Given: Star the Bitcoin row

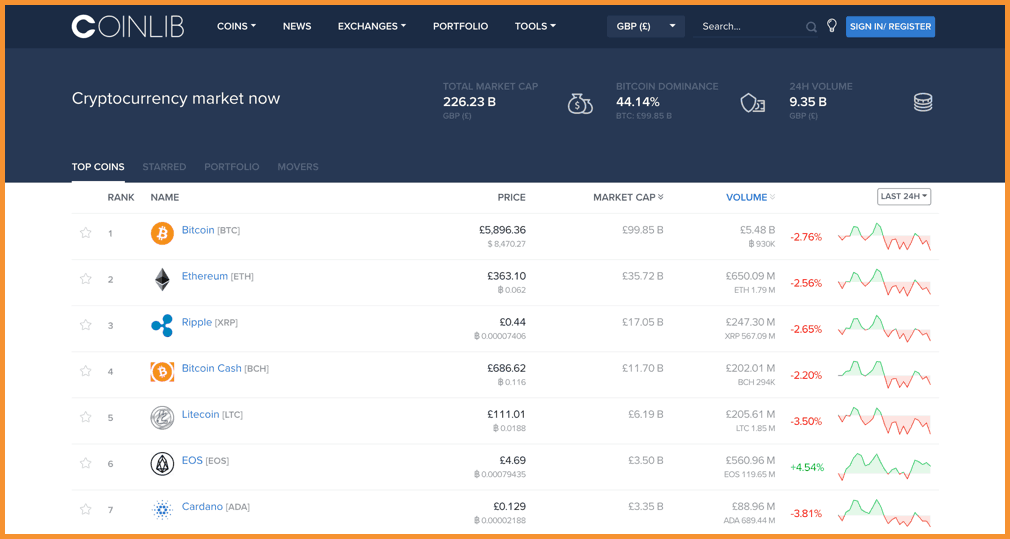Looking at the screenshot, I should pos(86,233).
